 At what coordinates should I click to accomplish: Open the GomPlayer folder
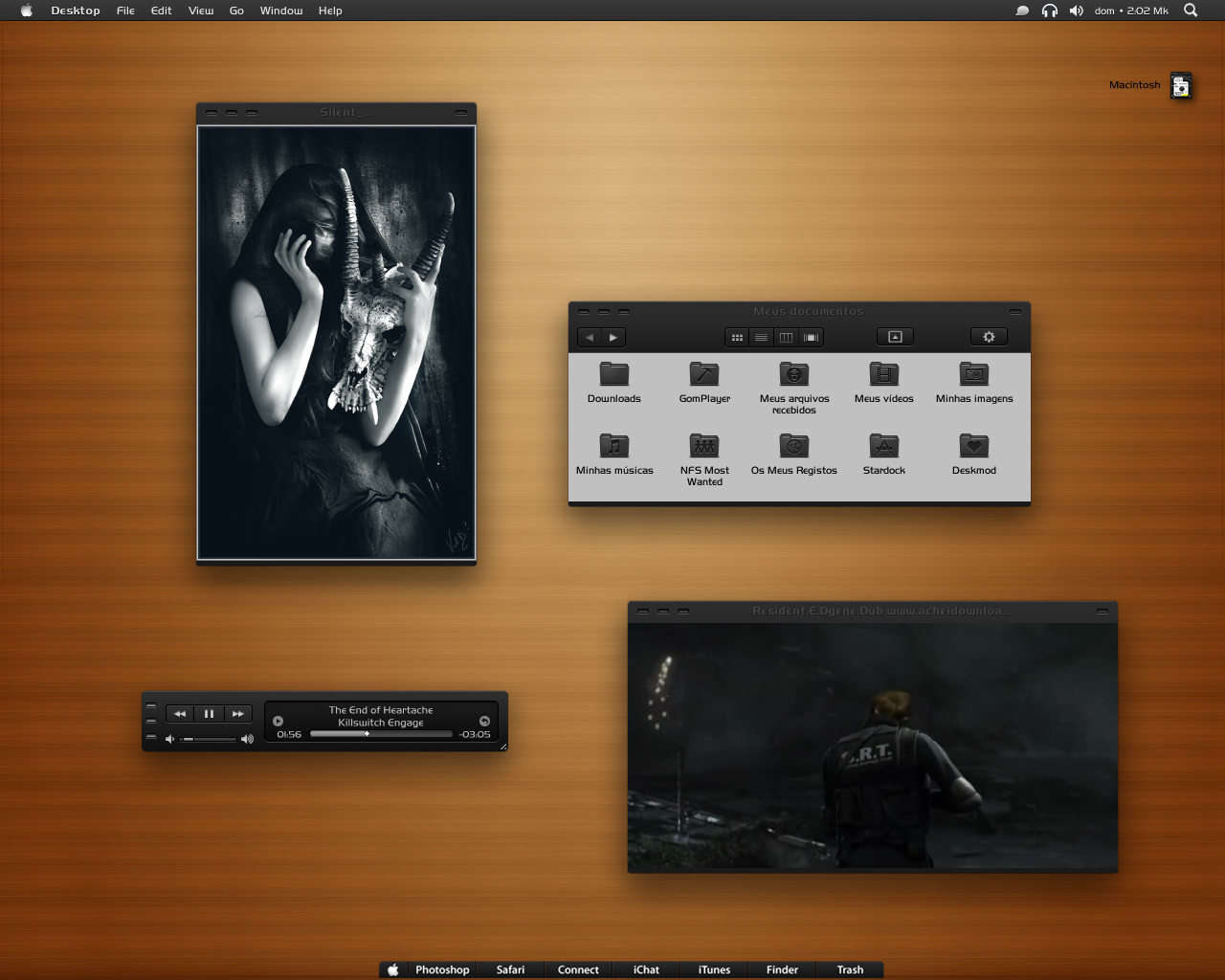(704, 382)
